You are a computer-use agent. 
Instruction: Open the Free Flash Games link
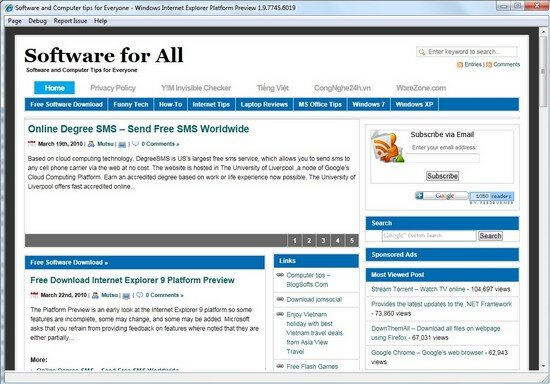tap(312, 366)
